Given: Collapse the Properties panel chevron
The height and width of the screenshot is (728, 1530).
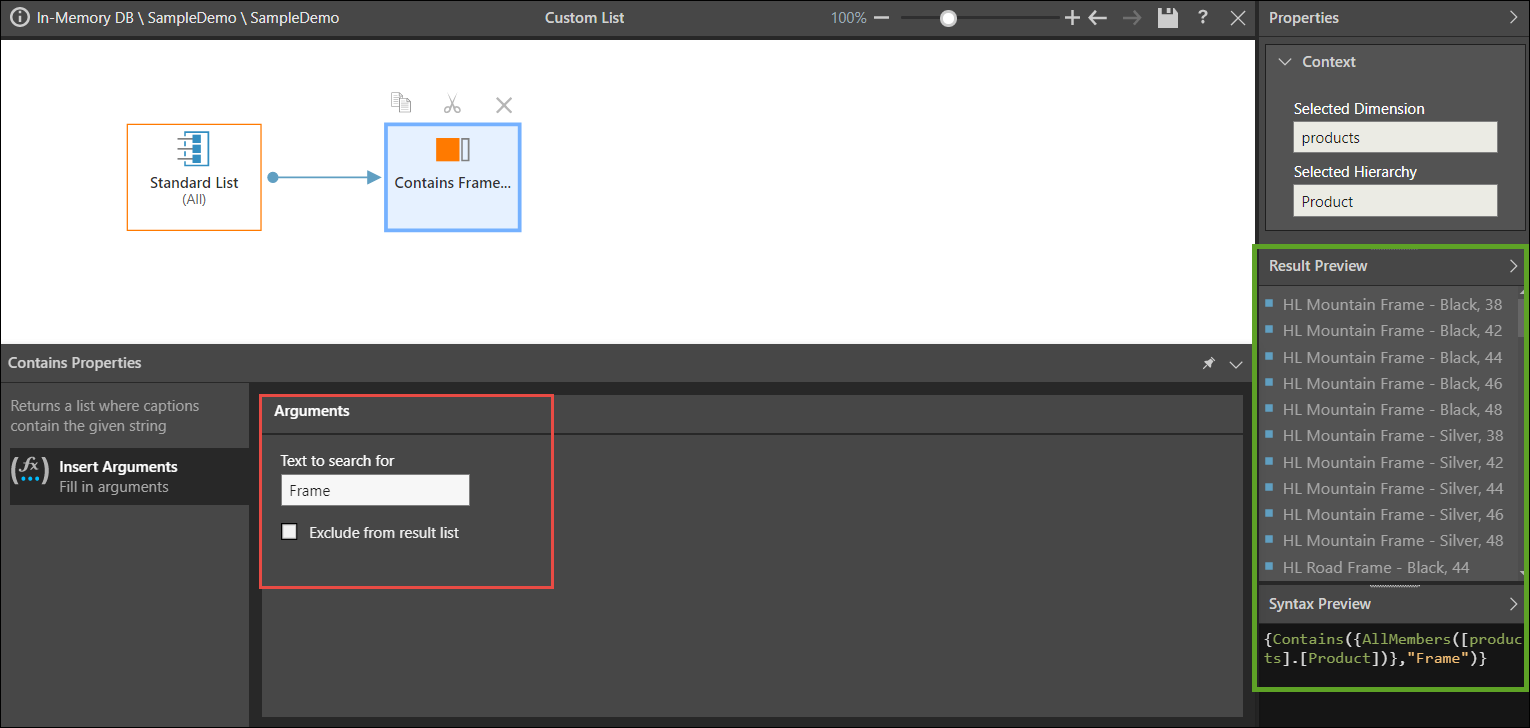Looking at the screenshot, I should click(x=1512, y=18).
